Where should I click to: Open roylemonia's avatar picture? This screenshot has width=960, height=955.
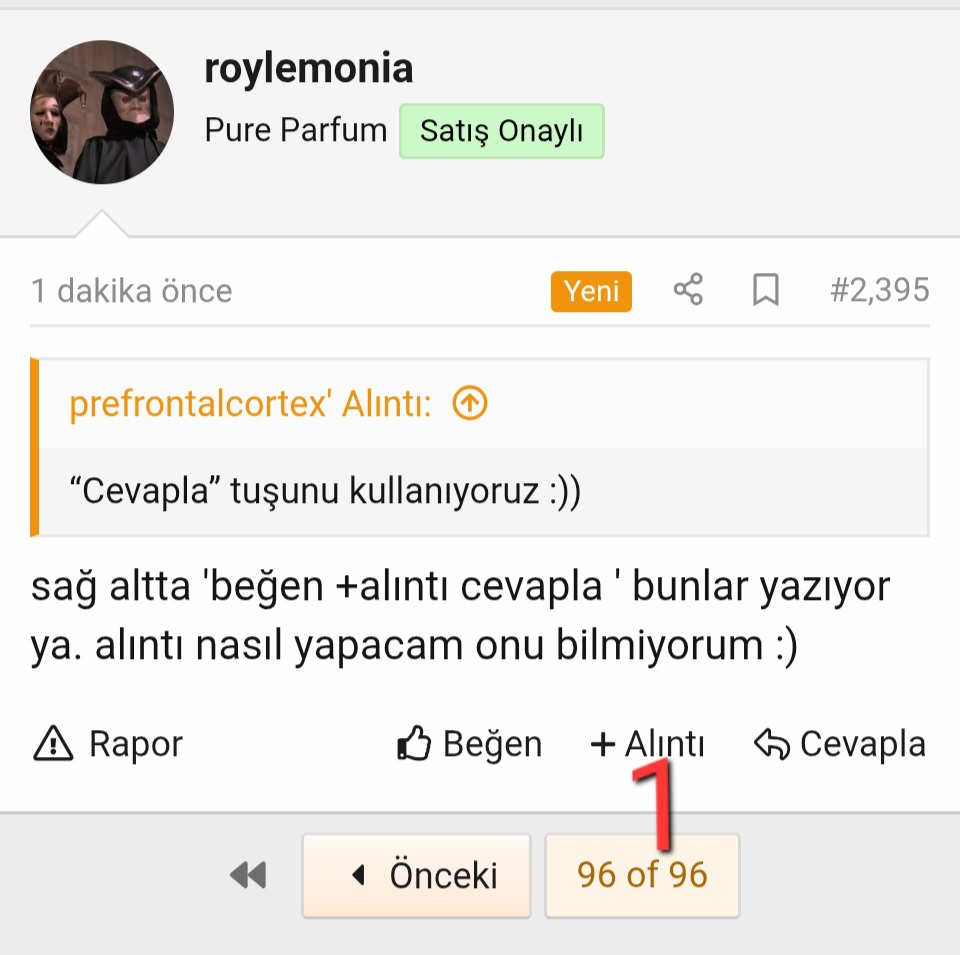click(102, 112)
